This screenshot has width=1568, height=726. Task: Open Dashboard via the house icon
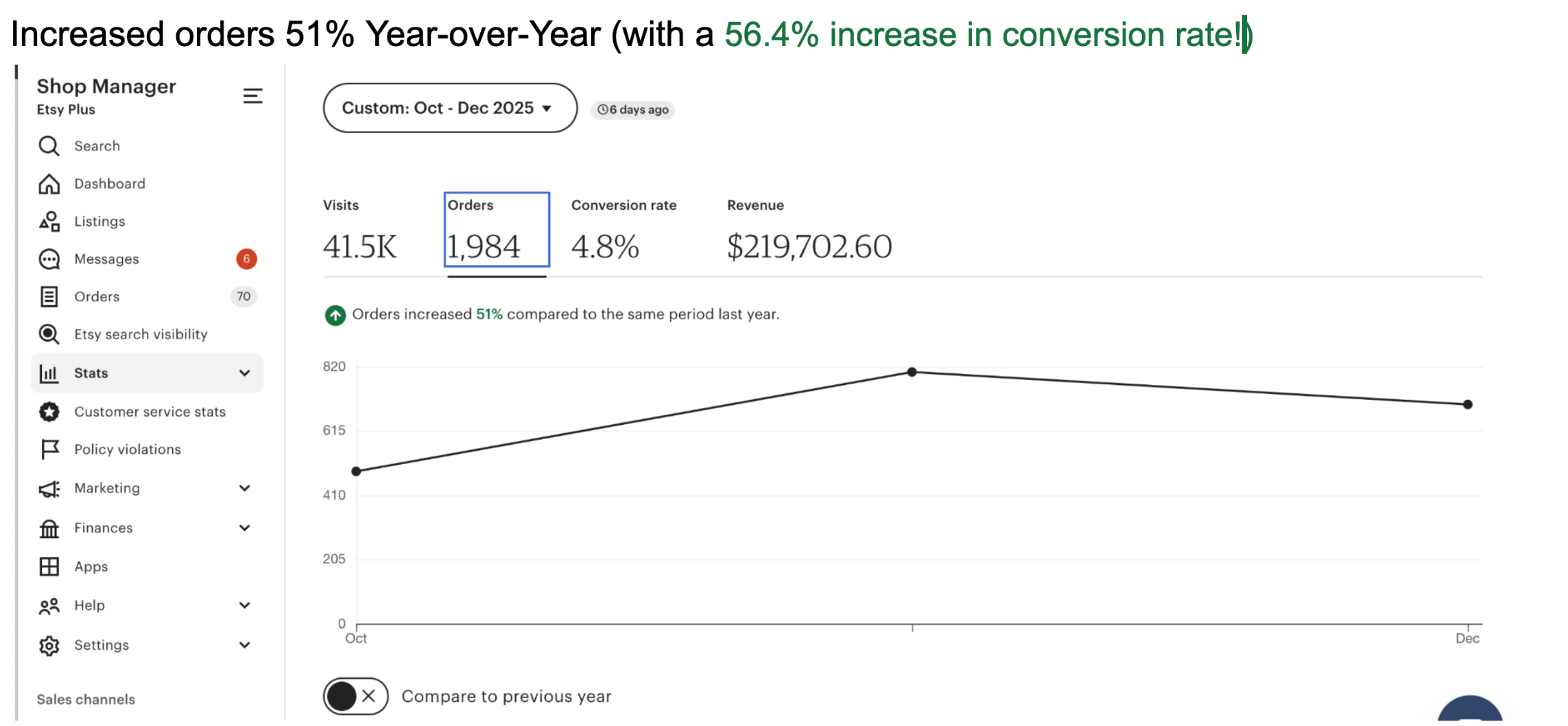[49, 184]
